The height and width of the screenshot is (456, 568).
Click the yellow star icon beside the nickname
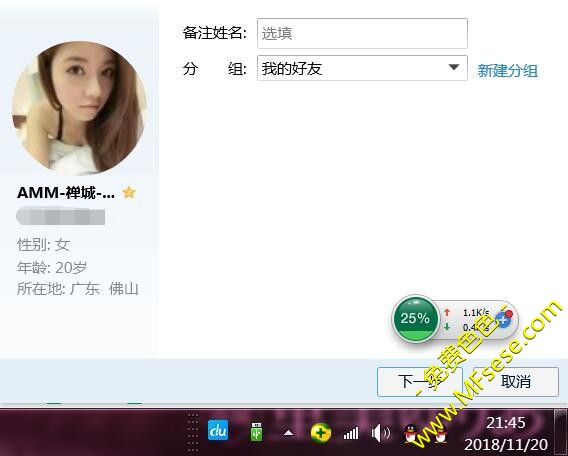[x=129, y=192]
